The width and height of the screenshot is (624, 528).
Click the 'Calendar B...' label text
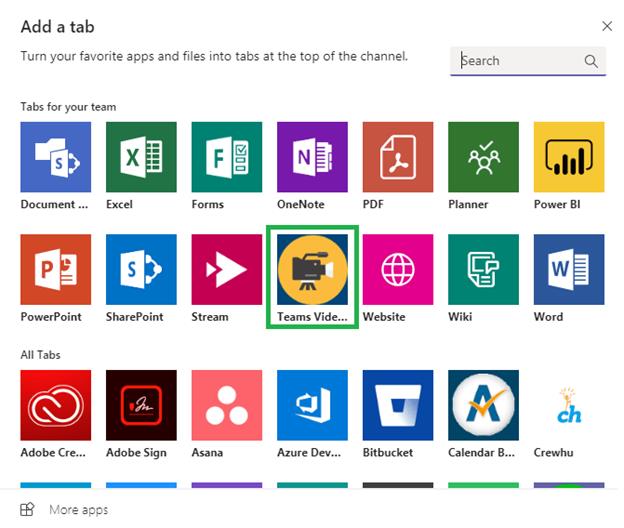[482, 452]
